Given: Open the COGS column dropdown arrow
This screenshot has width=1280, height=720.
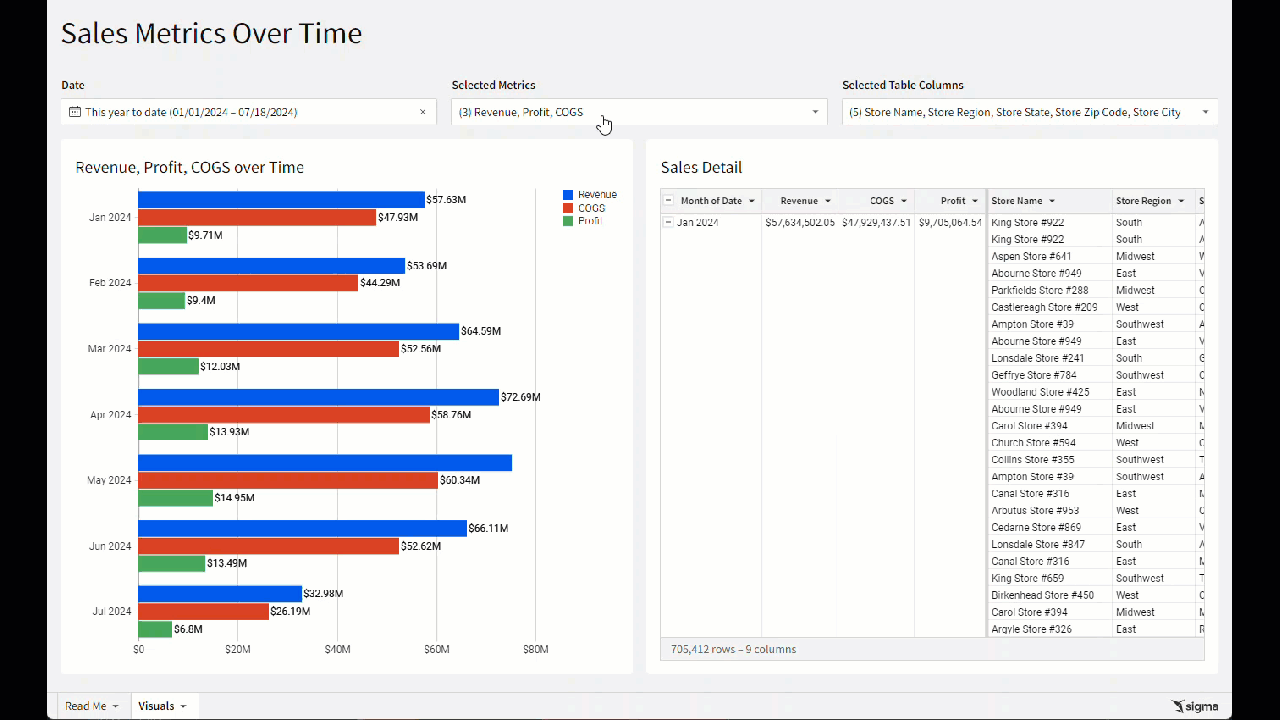Looking at the screenshot, I should 903,201.
